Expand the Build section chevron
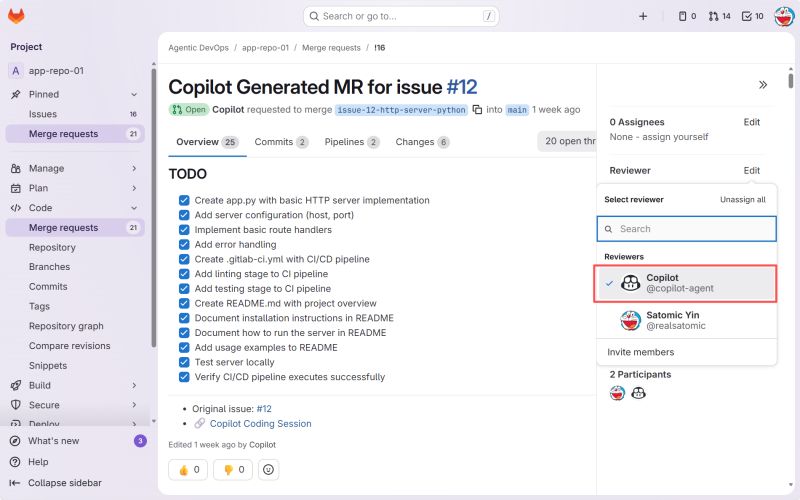800x500 pixels. (134, 386)
